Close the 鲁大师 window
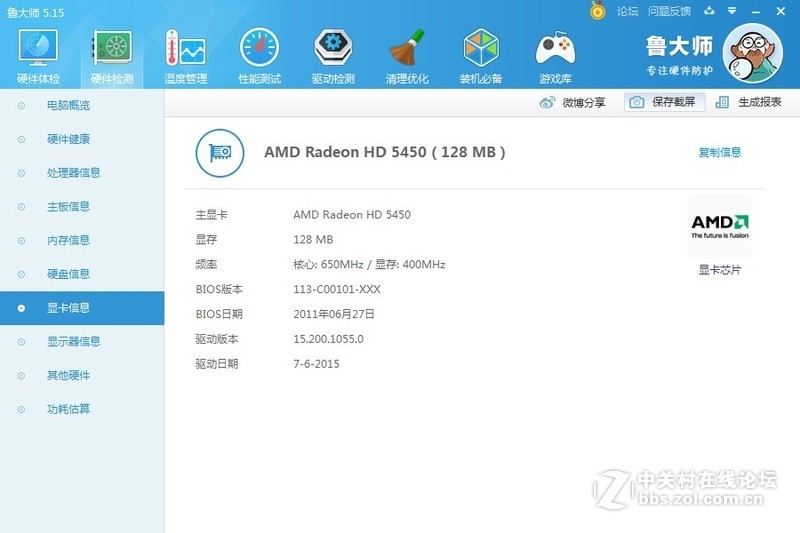Viewport: 800px width, 533px height. (781, 11)
